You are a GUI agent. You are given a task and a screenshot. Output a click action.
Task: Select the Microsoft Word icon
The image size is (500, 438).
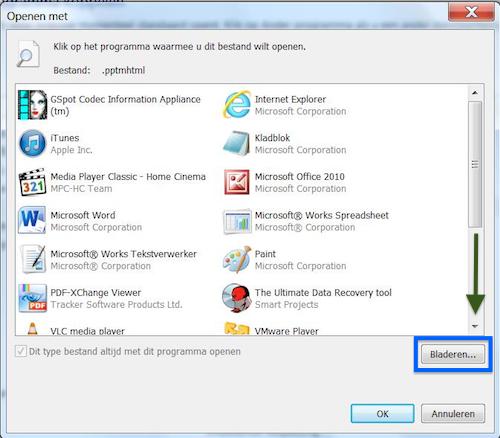(x=32, y=220)
